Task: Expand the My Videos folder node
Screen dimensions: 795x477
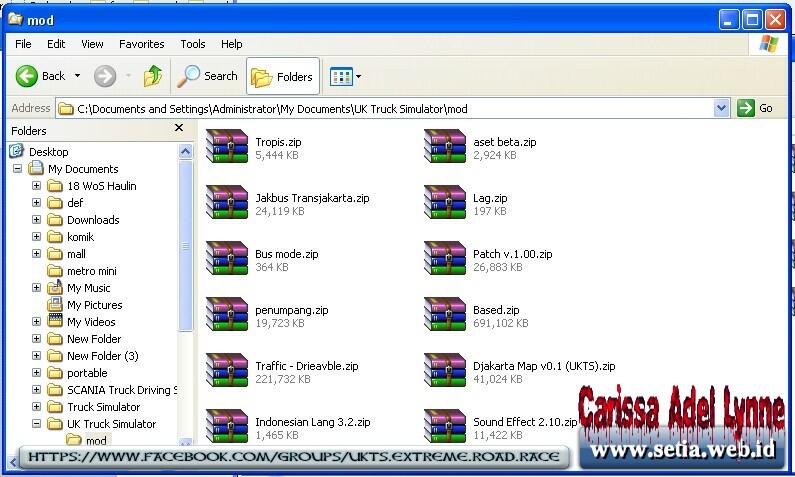Action: point(37,321)
